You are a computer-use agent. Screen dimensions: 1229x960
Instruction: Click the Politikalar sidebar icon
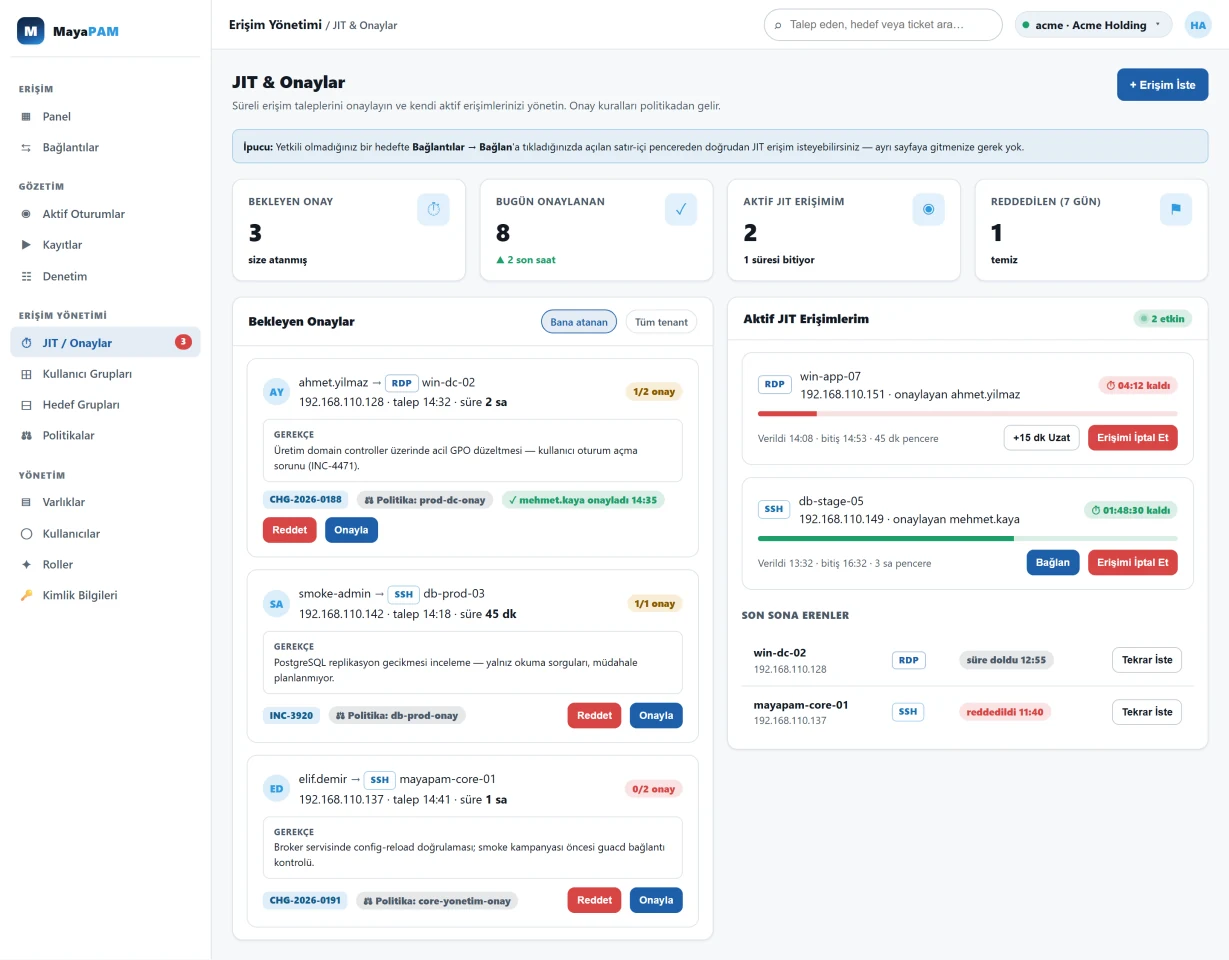pos(26,436)
